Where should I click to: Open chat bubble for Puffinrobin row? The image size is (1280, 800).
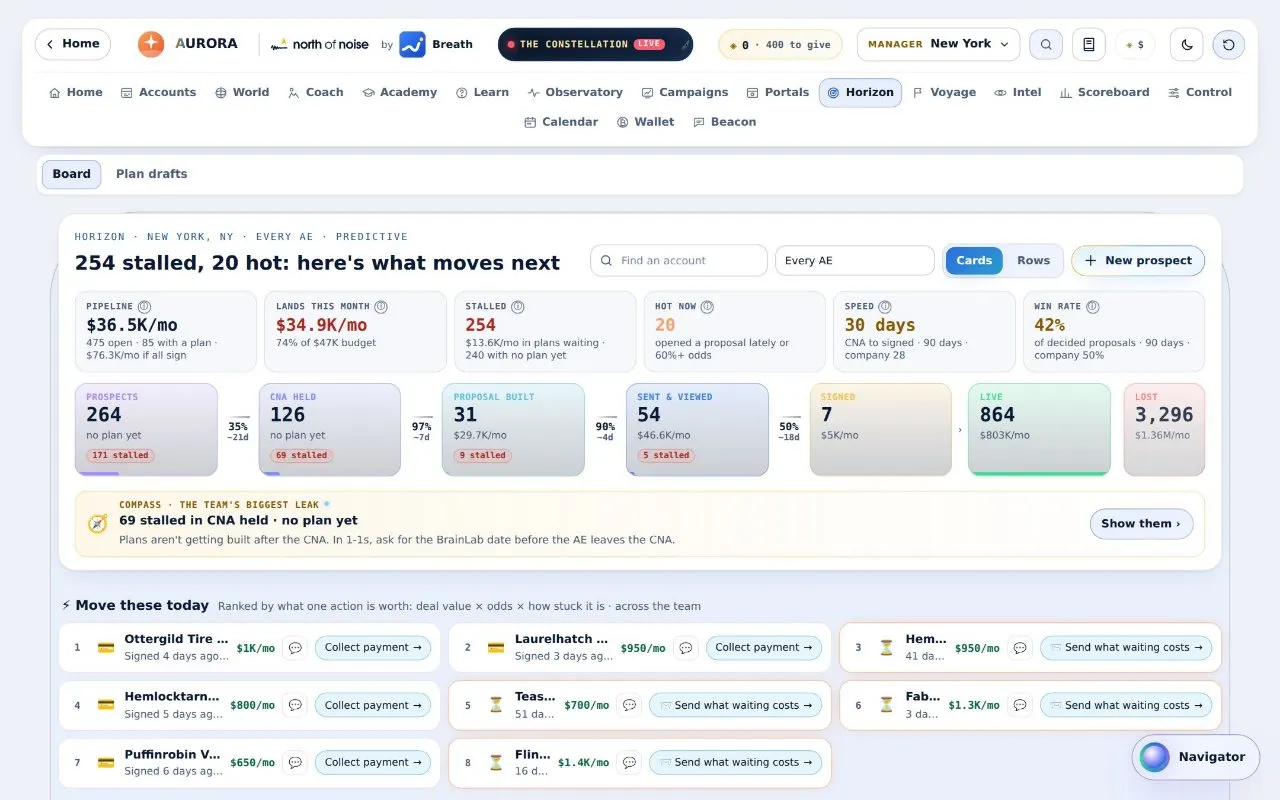coord(295,763)
